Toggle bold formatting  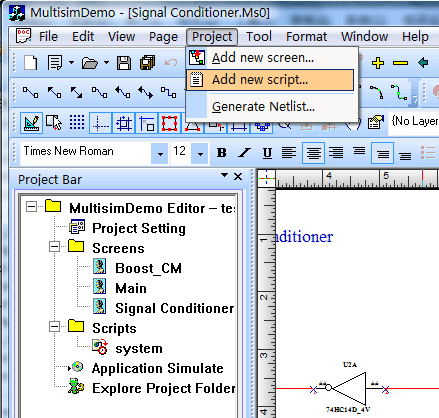(222, 153)
